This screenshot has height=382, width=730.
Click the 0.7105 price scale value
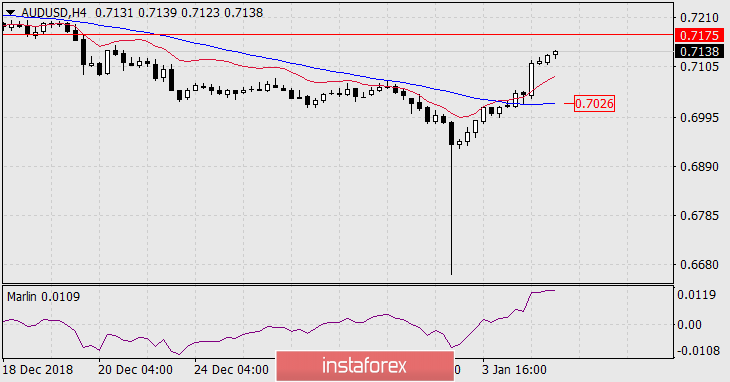[x=699, y=67]
